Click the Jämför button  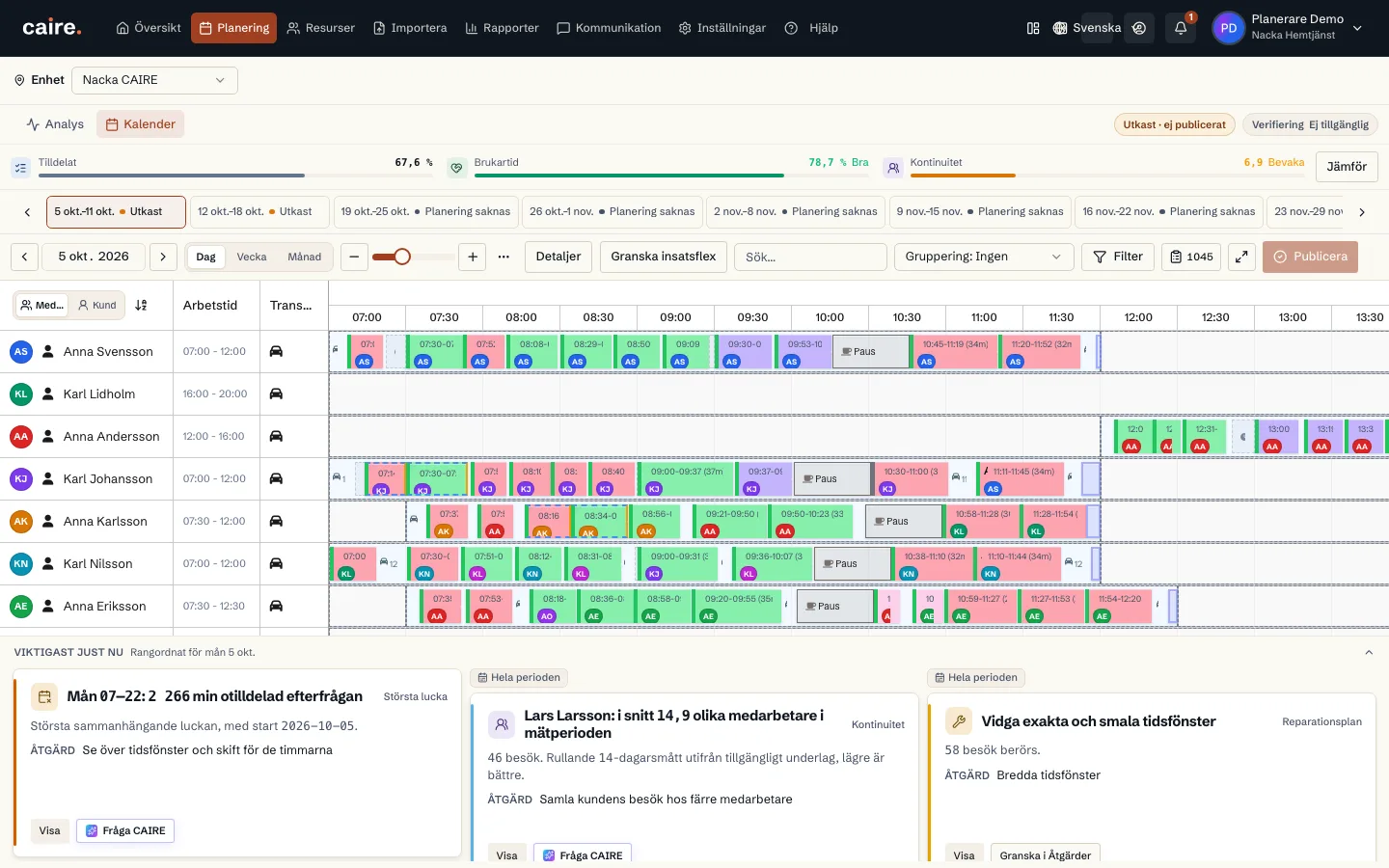(1347, 167)
